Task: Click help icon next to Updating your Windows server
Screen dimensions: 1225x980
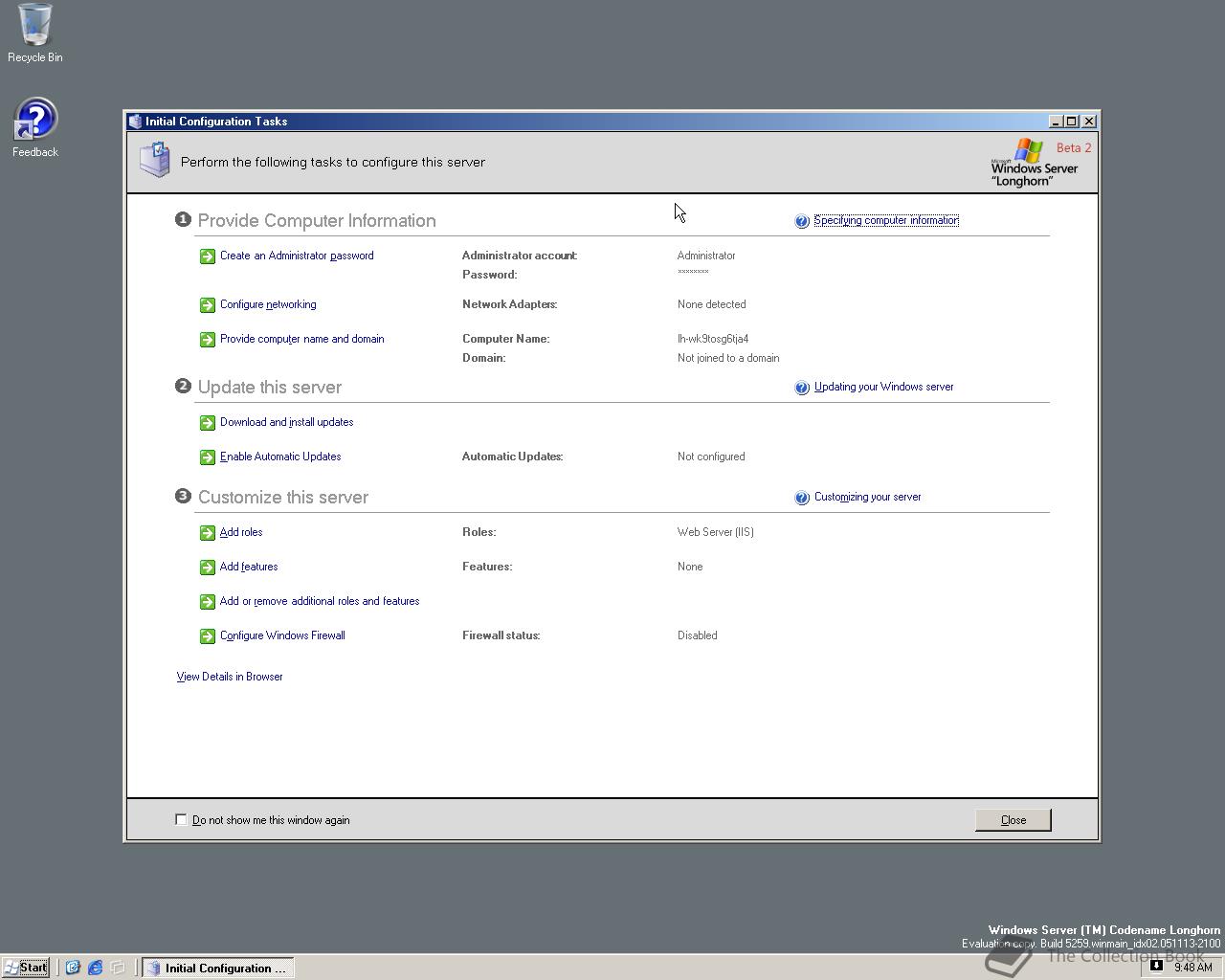Action: coord(802,388)
